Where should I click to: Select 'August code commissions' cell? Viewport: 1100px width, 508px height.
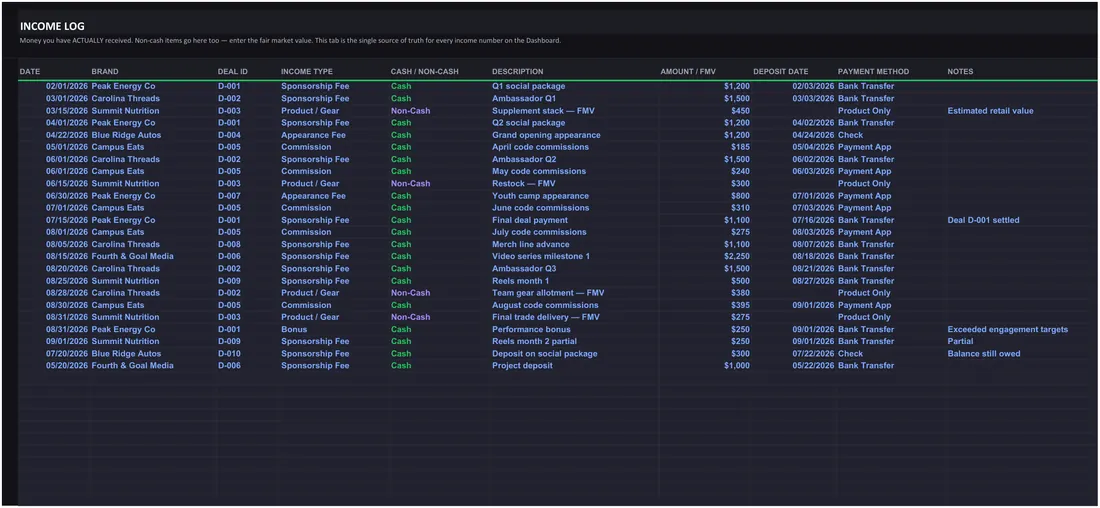pos(545,305)
